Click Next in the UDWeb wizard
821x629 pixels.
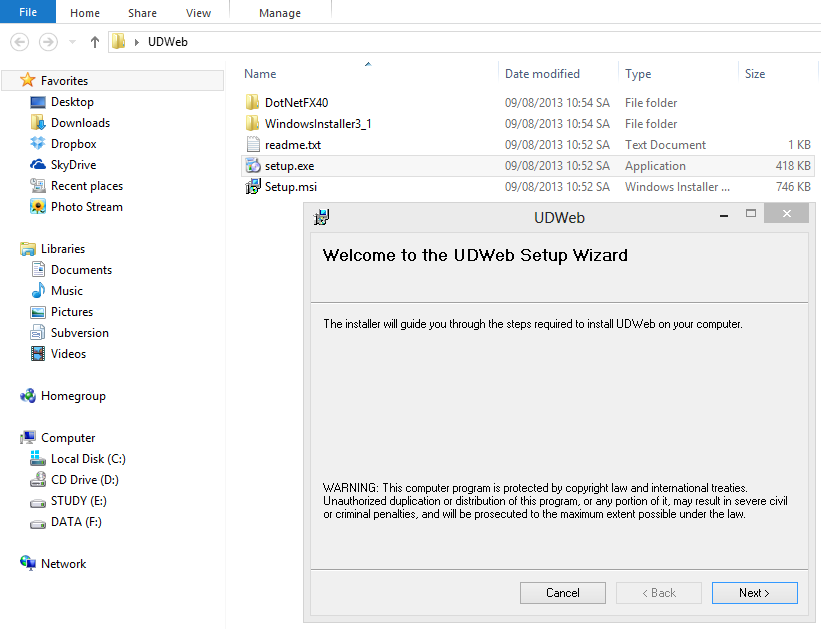(x=755, y=593)
